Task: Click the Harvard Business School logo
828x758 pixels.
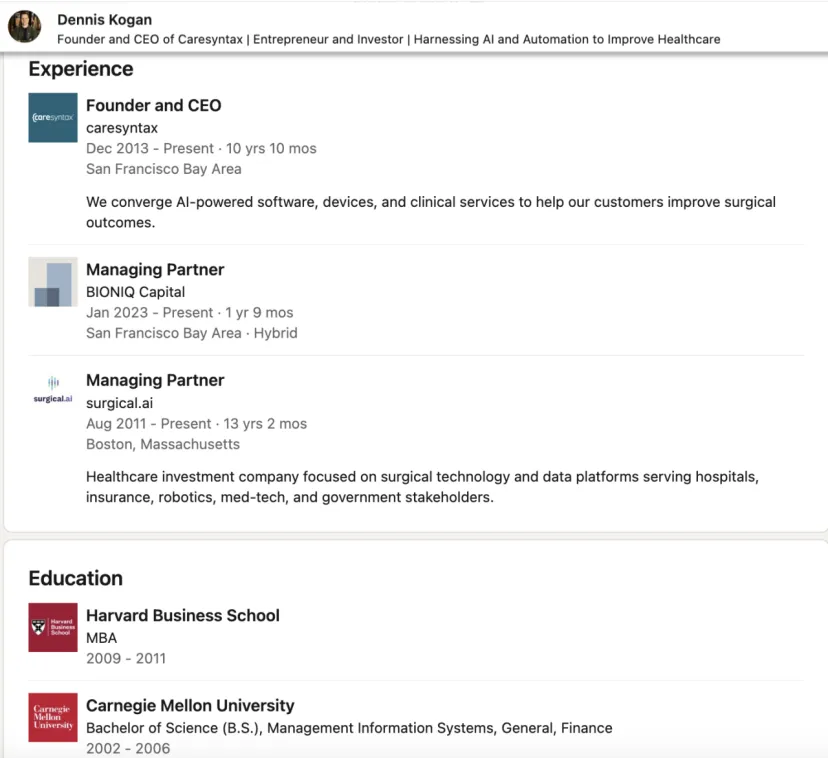Action: tap(53, 627)
